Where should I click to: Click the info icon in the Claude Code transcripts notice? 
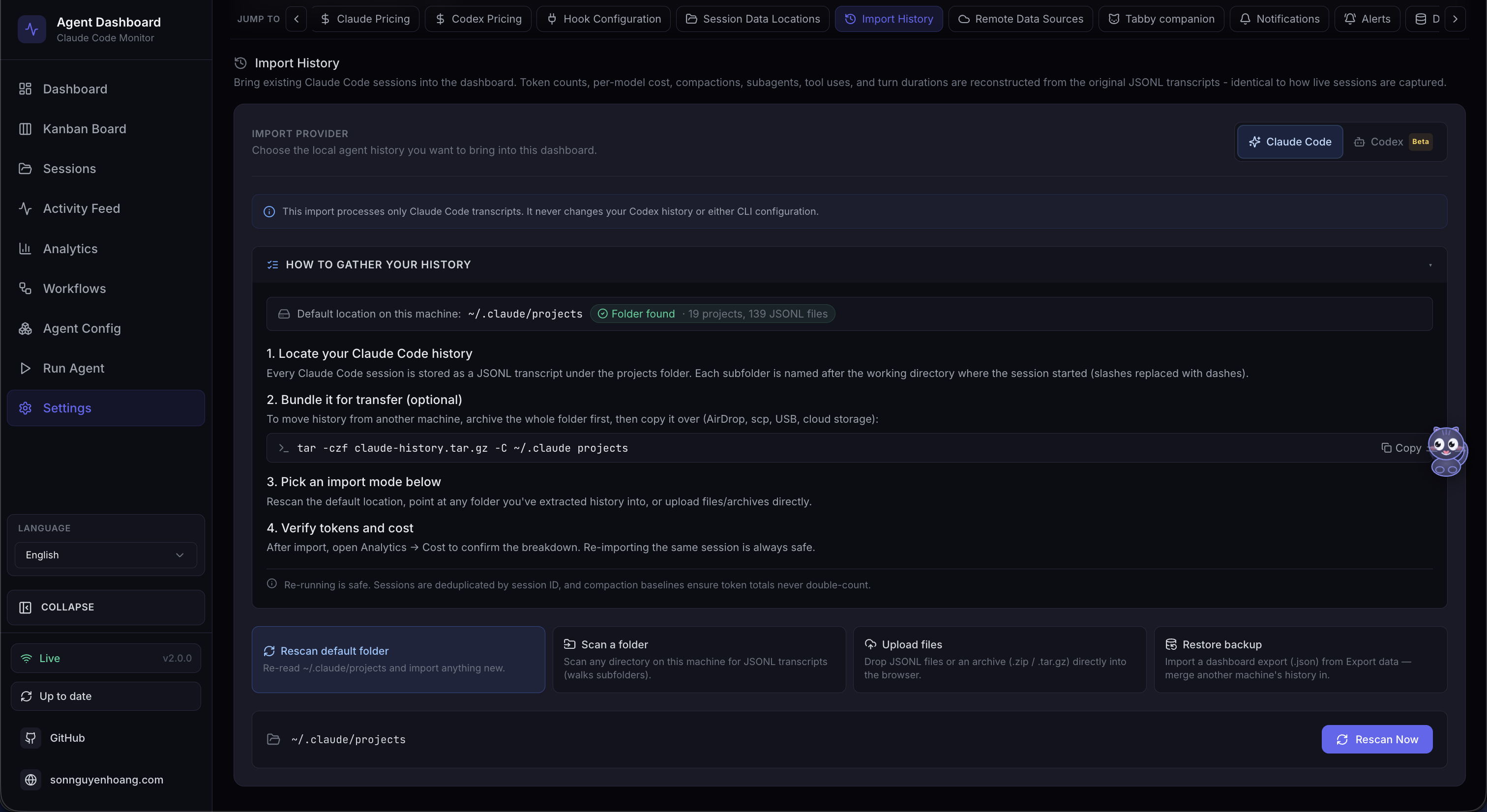[269, 212]
